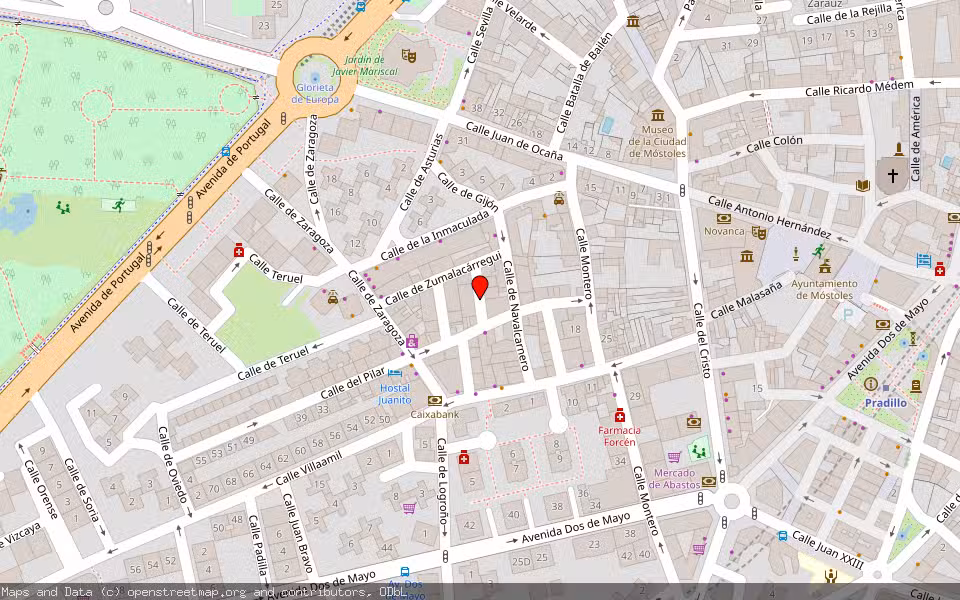Click the 'Calle de Soria' street label

tap(81, 490)
